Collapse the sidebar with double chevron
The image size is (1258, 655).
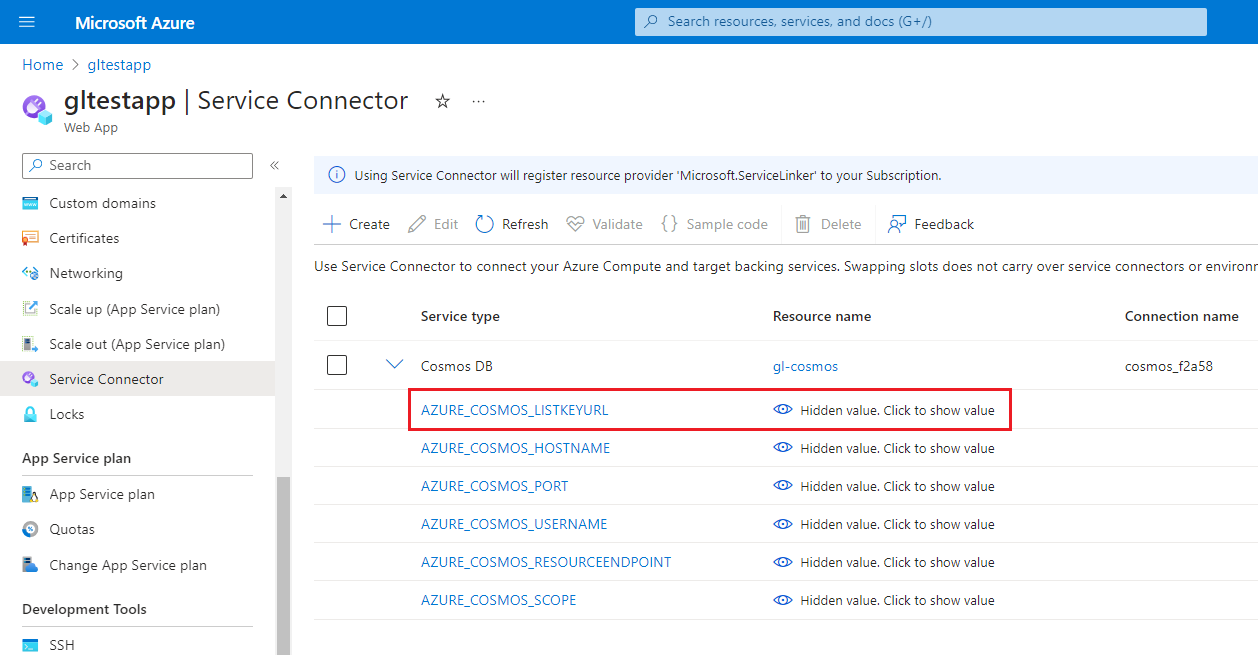(274, 165)
